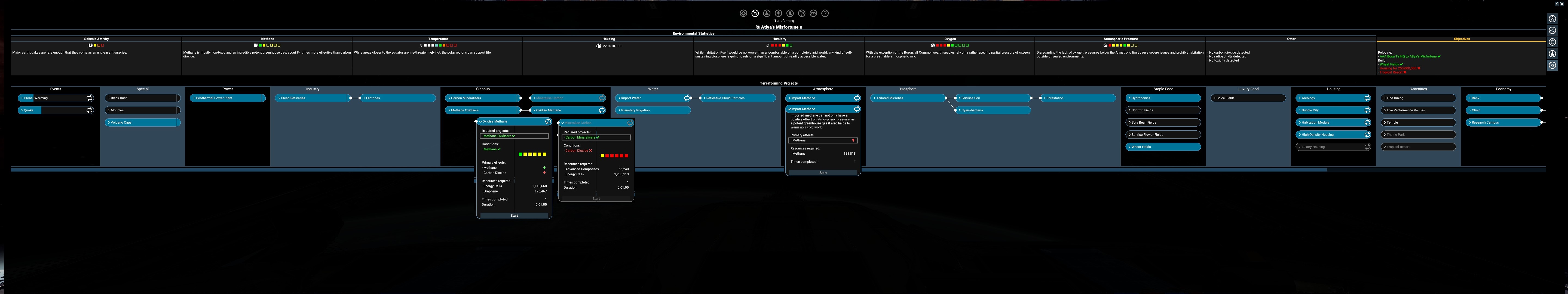Expand the Tailored Microbes project
1568x294 pixels.
(908, 98)
